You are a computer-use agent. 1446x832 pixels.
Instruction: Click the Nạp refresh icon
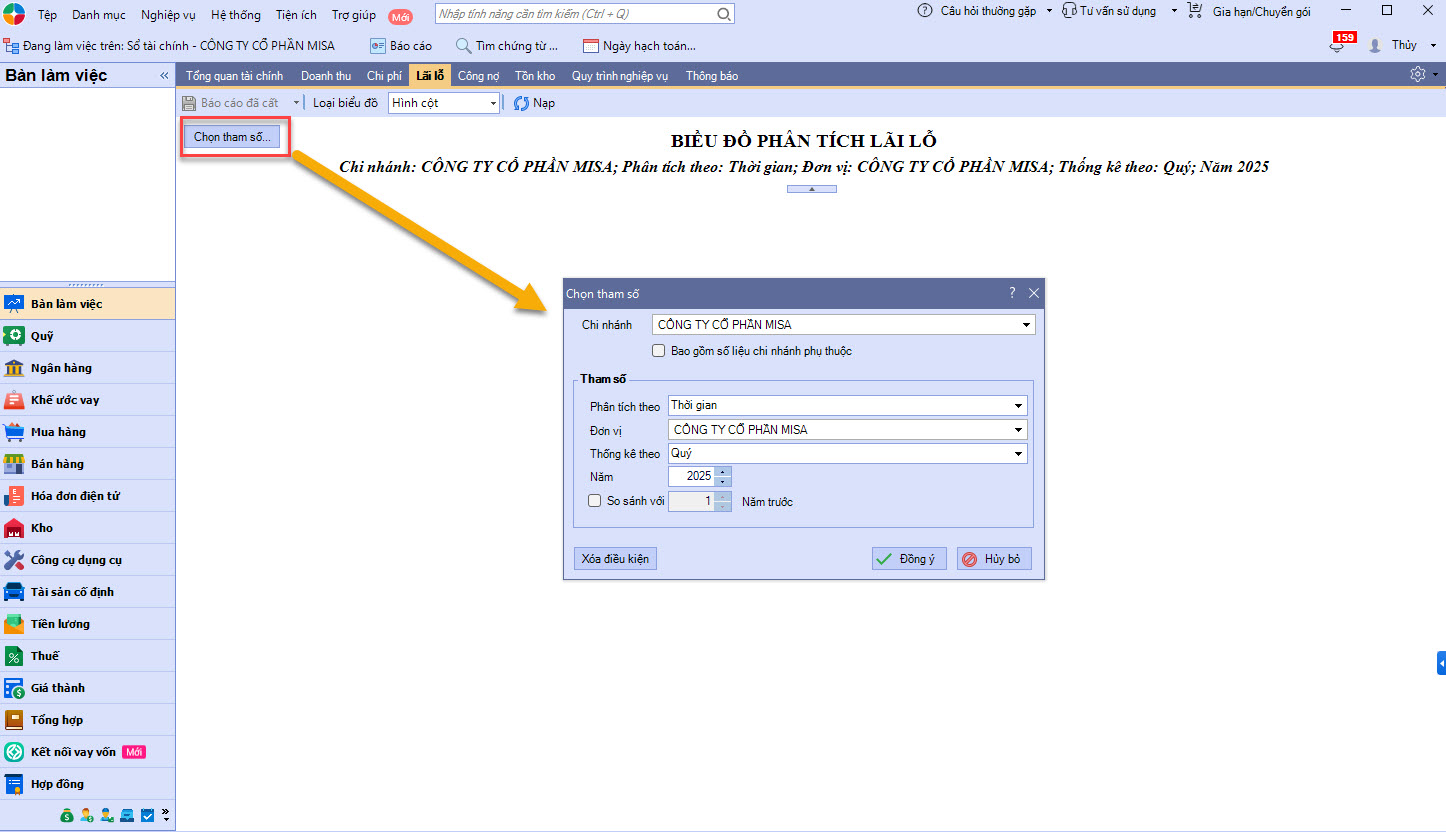pos(521,103)
